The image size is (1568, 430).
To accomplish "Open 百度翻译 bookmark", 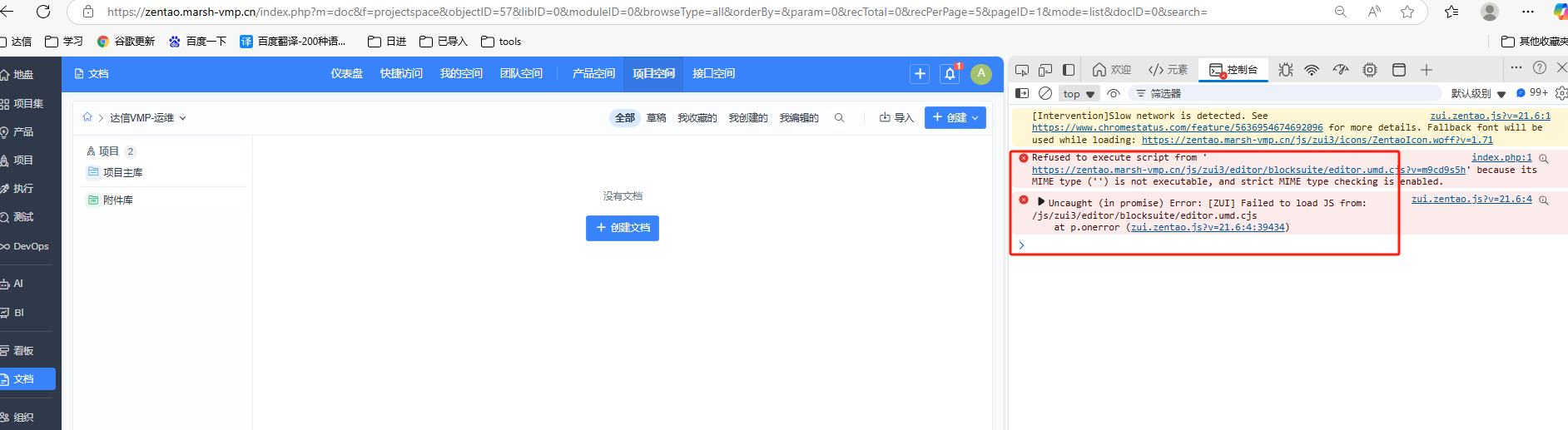I will coord(292,42).
